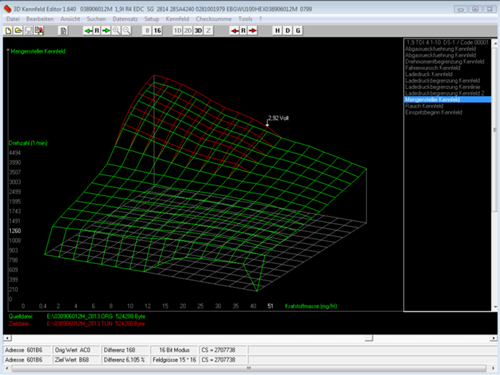Click the green right arrow button
This screenshot has width=500, height=375.
click(x=106, y=31)
